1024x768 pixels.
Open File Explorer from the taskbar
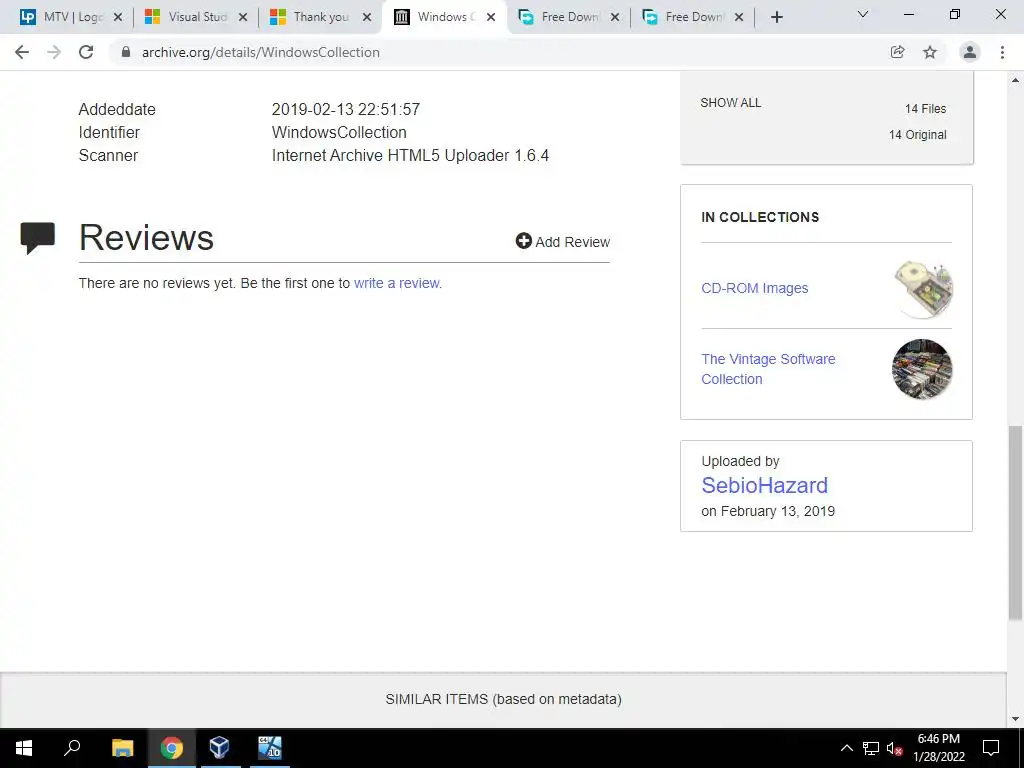tap(122, 748)
